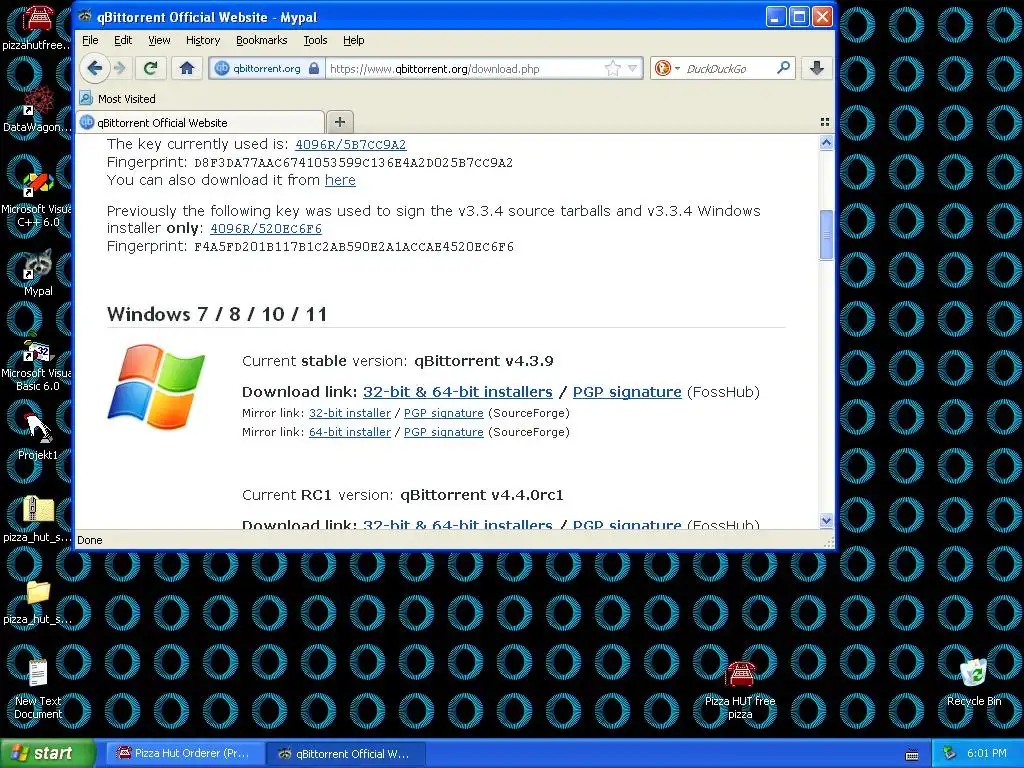
Task: Click the page scrollbar up arrow
Action: click(826, 142)
